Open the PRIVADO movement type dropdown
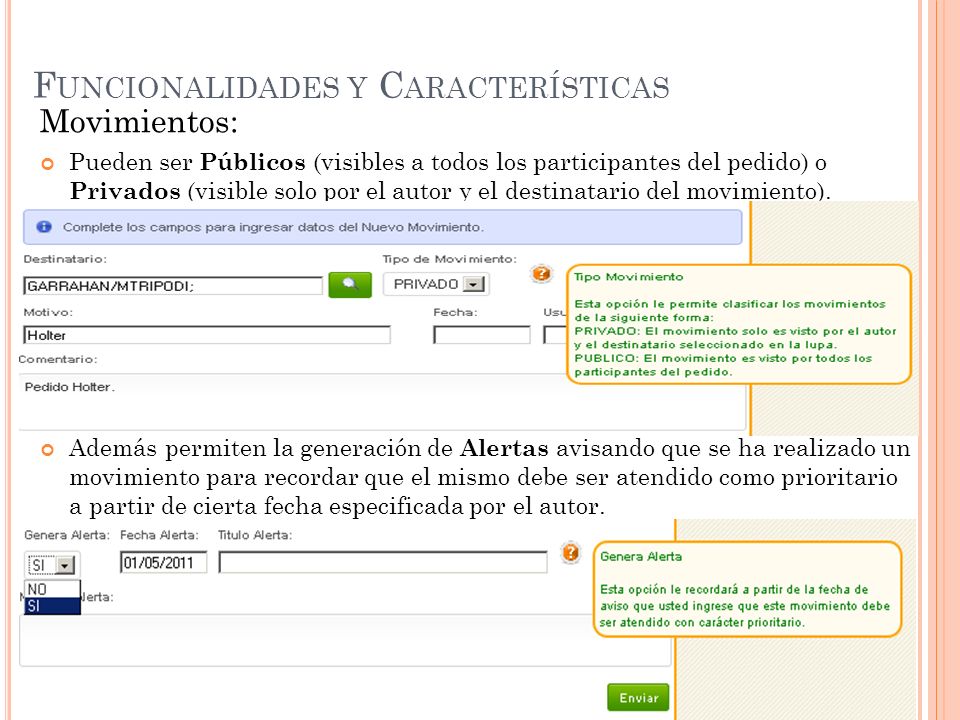This screenshot has width=960, height=720. pyautogui.click(x=436, y=284)
